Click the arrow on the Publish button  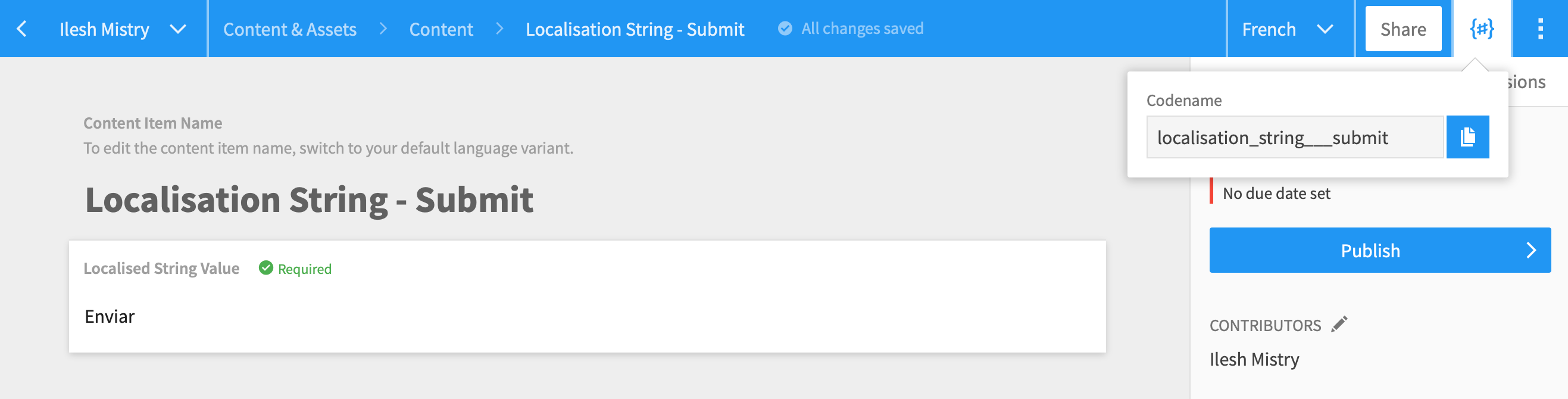(x=1531, y=250)
